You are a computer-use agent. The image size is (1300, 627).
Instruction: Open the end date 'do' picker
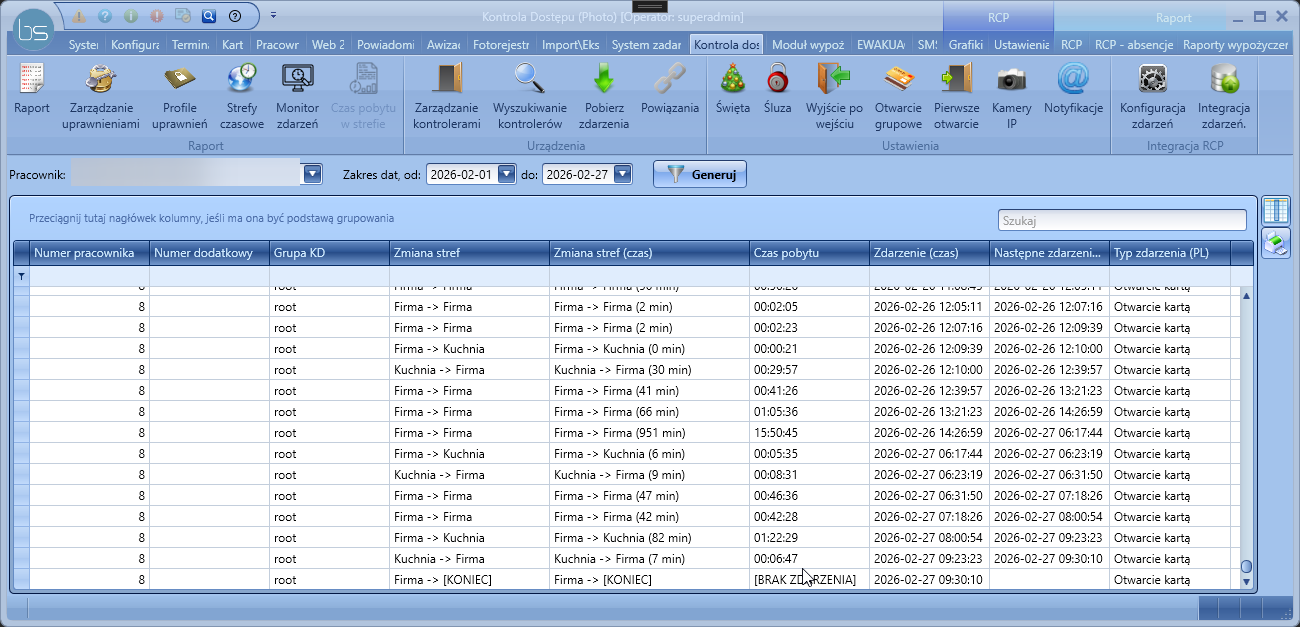(x=623, y=175)
